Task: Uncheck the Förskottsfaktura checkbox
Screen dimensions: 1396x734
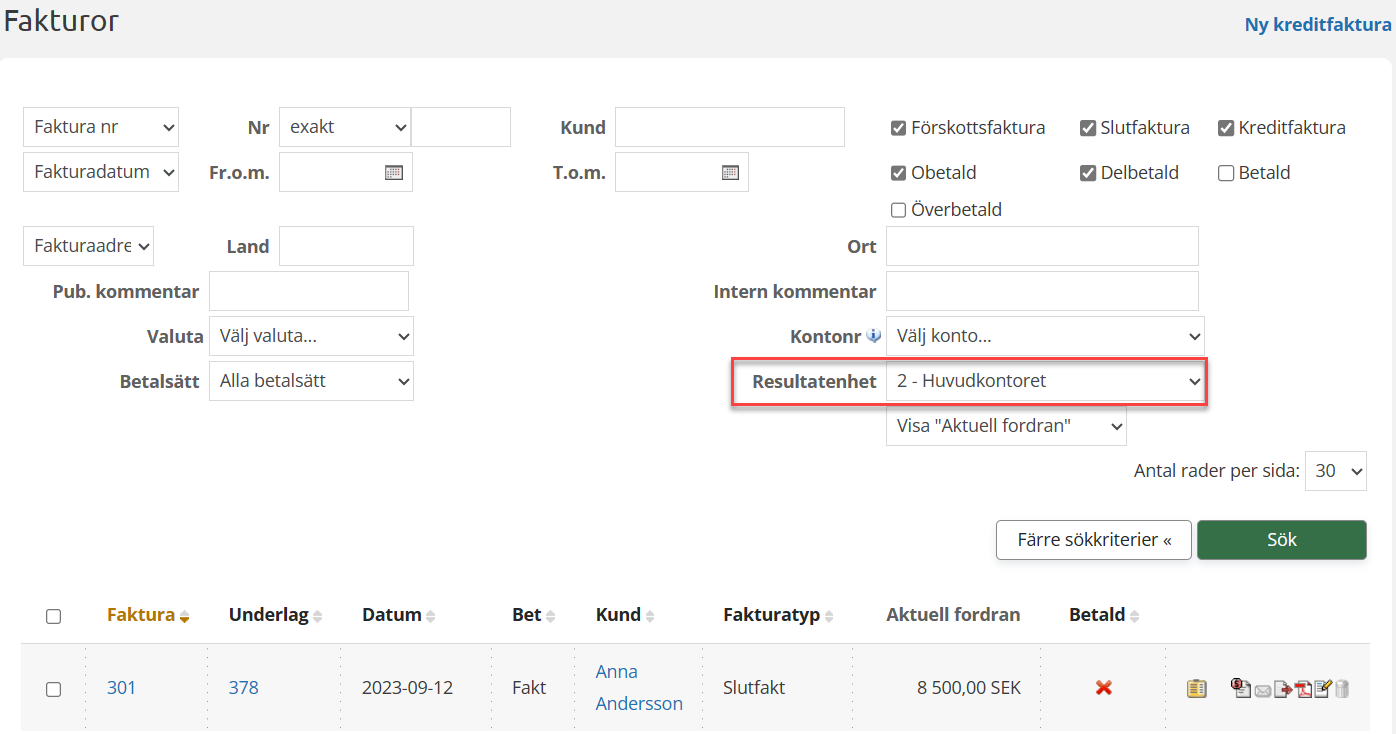Action: click(898, 128)
